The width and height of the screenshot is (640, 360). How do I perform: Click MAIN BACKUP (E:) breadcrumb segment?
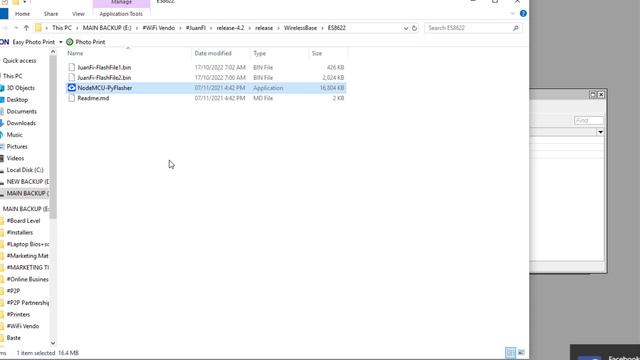(x=107, y=28)
